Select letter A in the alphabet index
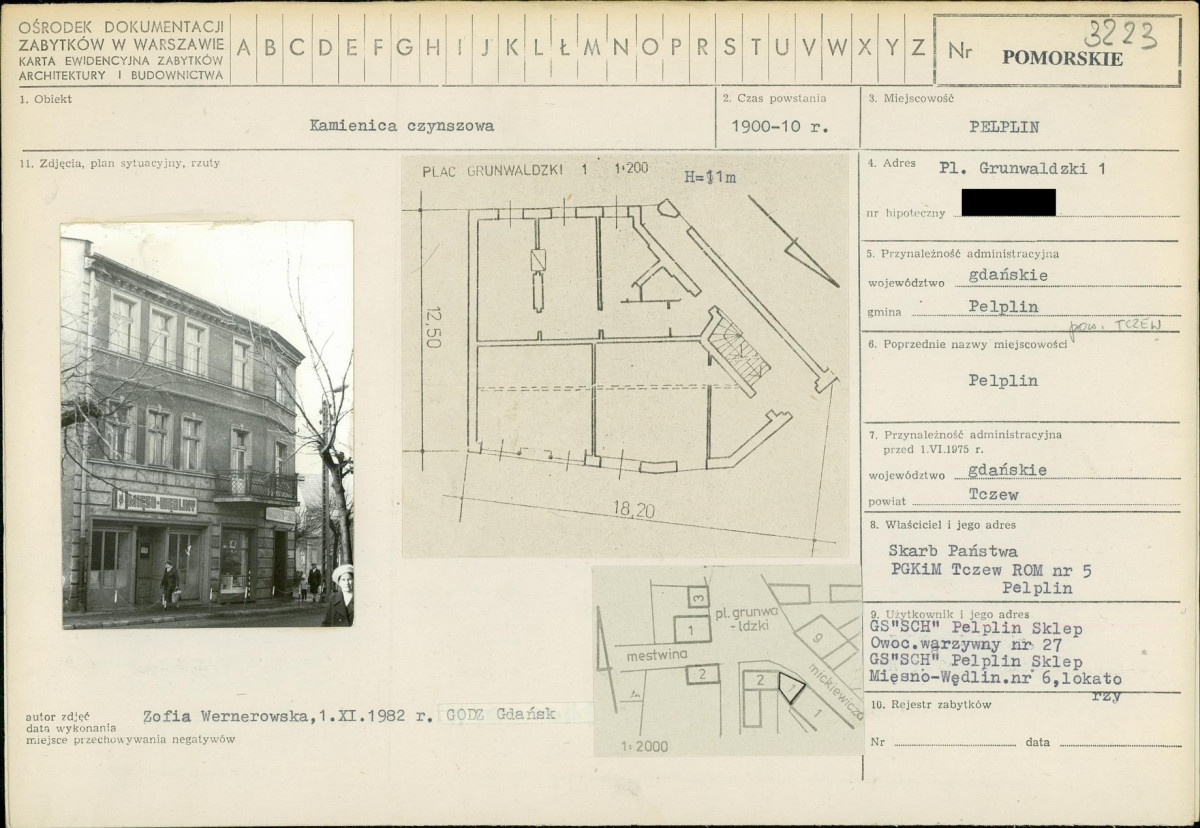Image resolution: width=1200 pixels, height=828 pixels. coord(244,47)
